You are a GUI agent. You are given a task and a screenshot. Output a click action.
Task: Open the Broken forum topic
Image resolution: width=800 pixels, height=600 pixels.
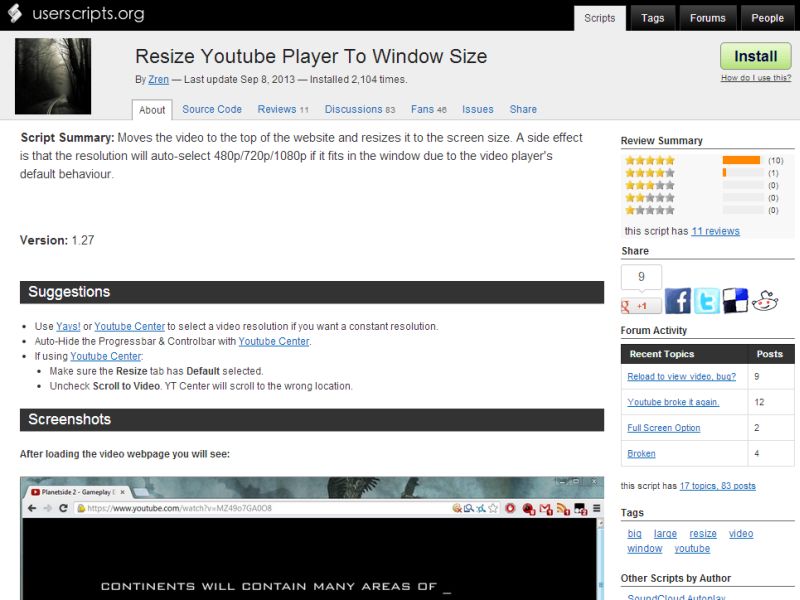641,454
